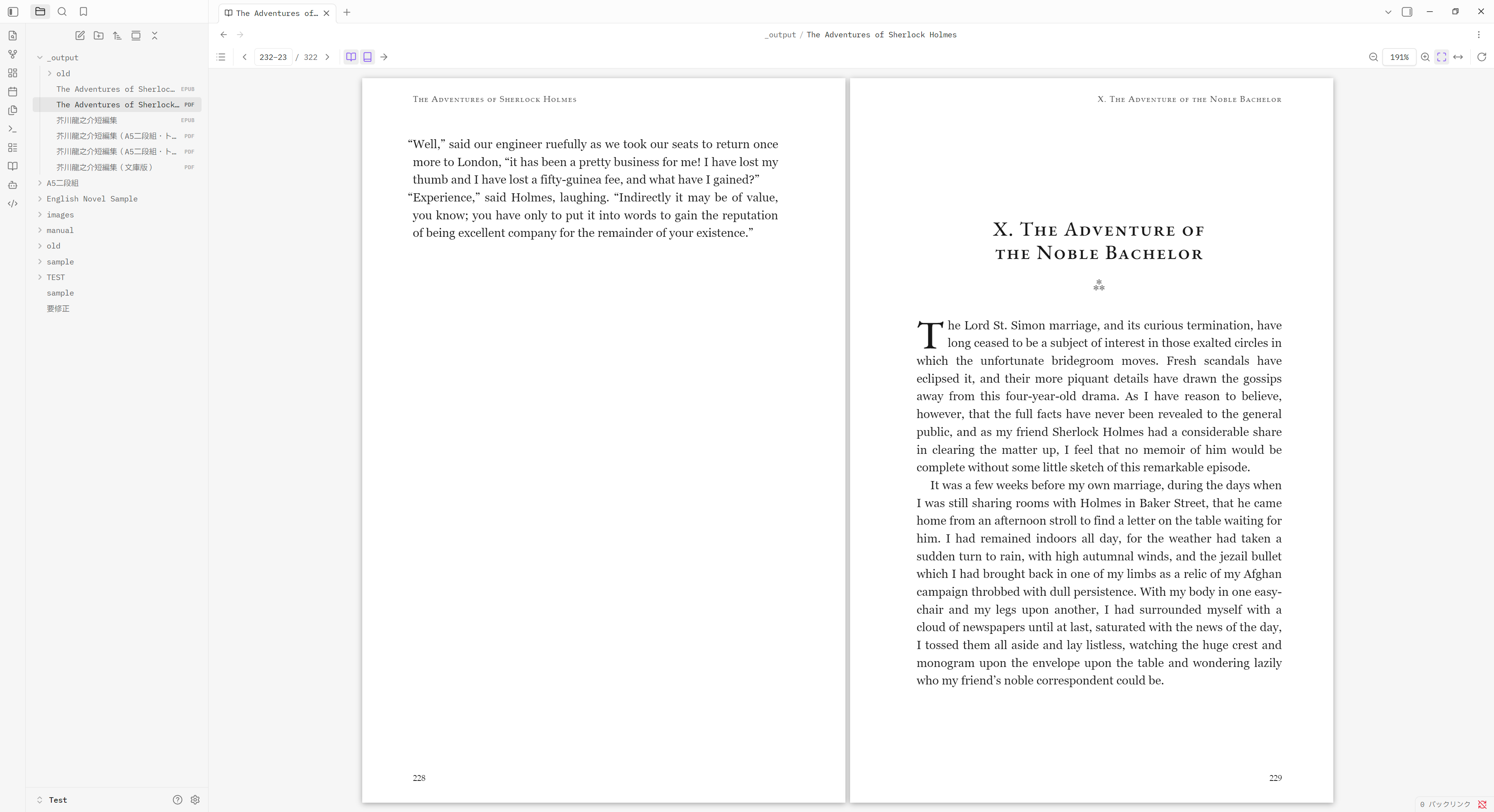
Task: Reload the PDF view icon
Action: pos(1482,57)
